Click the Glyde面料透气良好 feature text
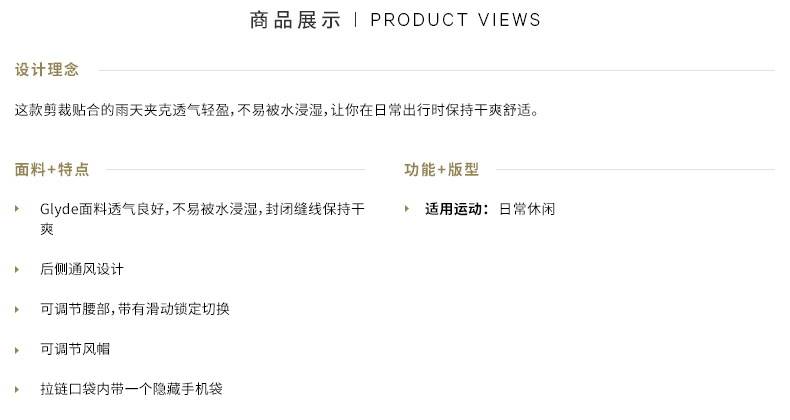Image resolution: width=790 pixels, height=420 pixels. [x=203, y=219]
